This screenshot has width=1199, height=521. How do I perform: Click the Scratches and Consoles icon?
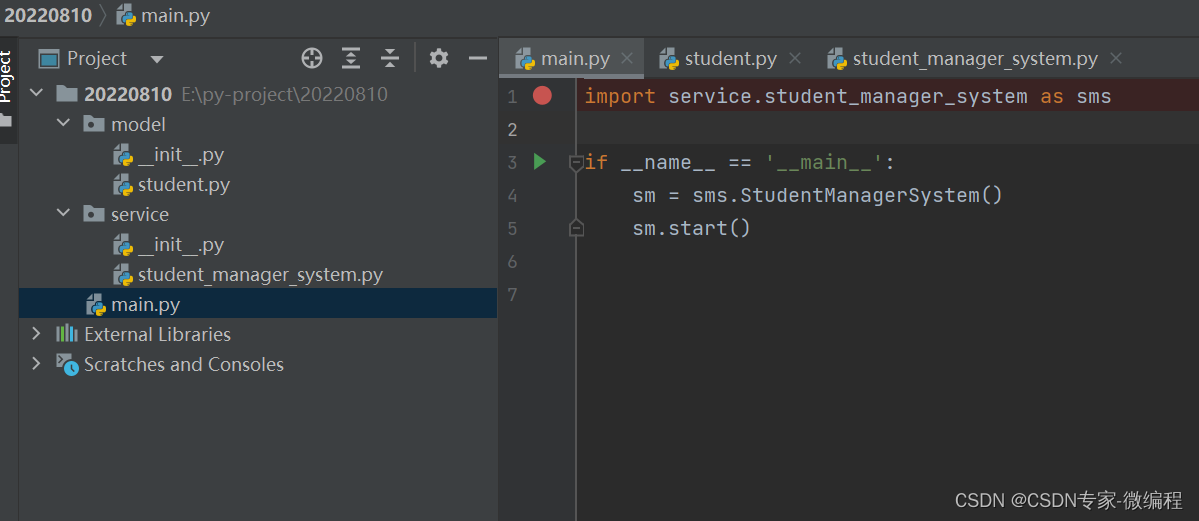coord(67,364)
